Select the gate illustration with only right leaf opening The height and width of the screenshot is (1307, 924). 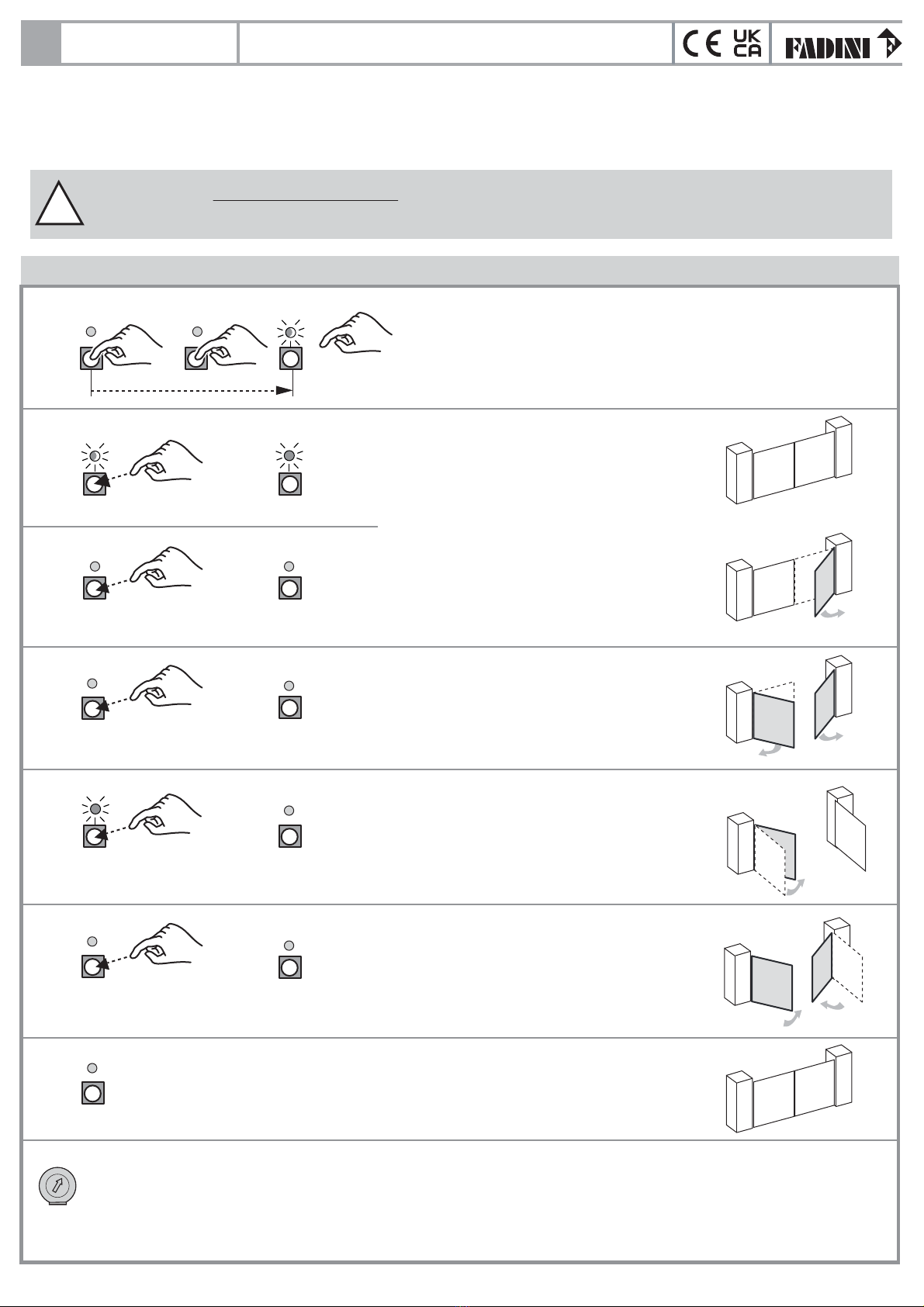pyautogui.click(x=788, y=578)
